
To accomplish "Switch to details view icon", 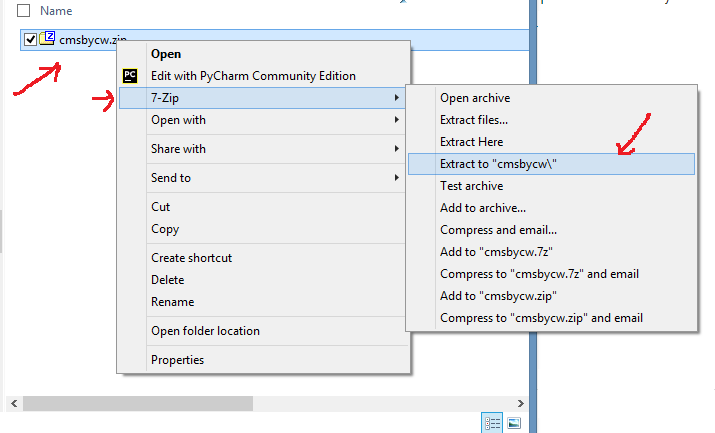I will [x=492, y=423].
